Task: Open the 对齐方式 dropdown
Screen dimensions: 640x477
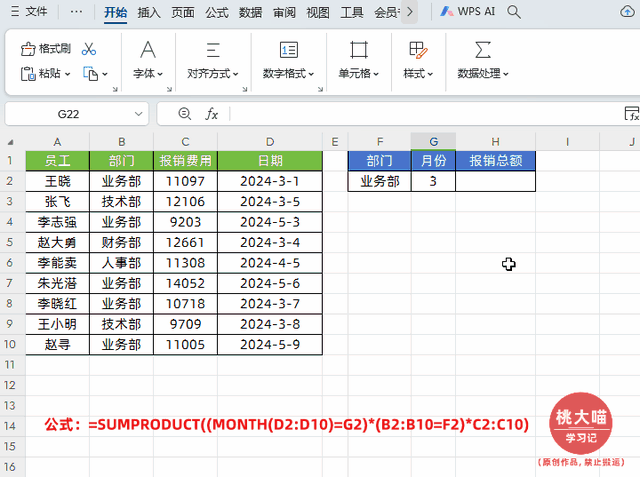Action: [213, 74]
